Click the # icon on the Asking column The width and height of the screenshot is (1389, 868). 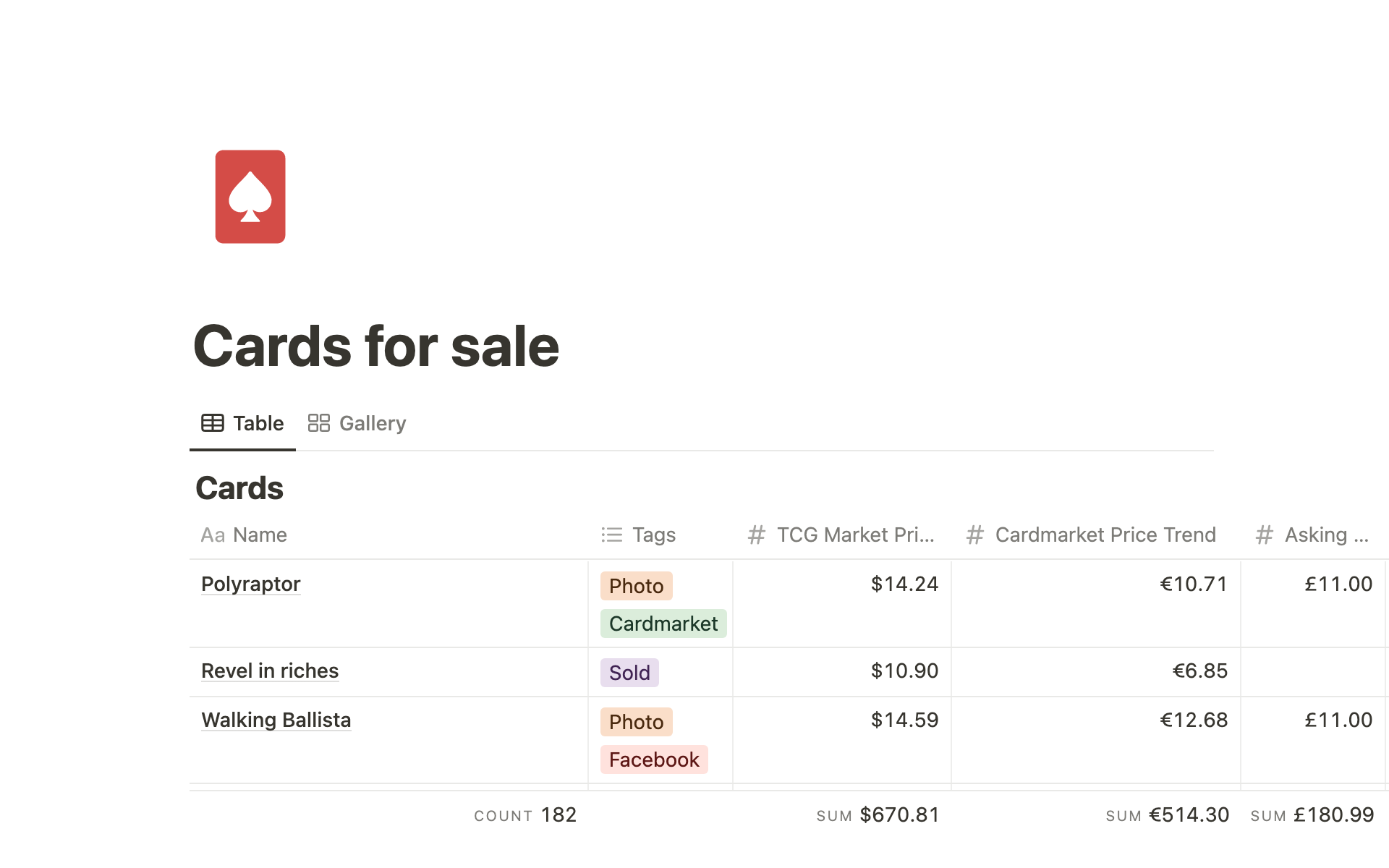(x=1264, y=535)
